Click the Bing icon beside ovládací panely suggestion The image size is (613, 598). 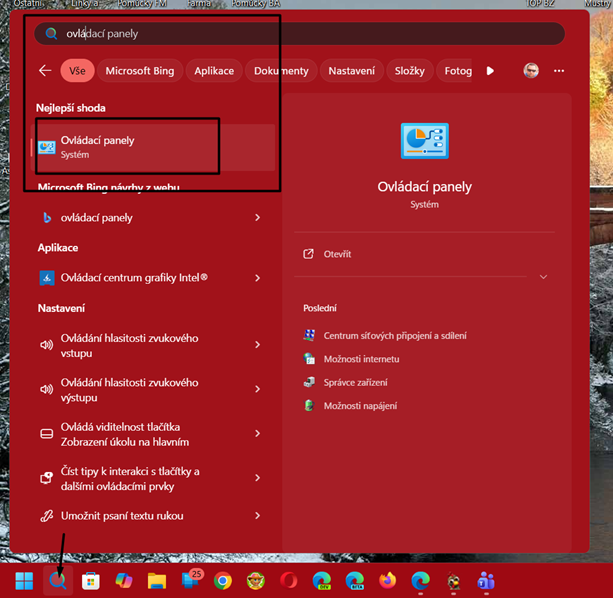[47, 218]
